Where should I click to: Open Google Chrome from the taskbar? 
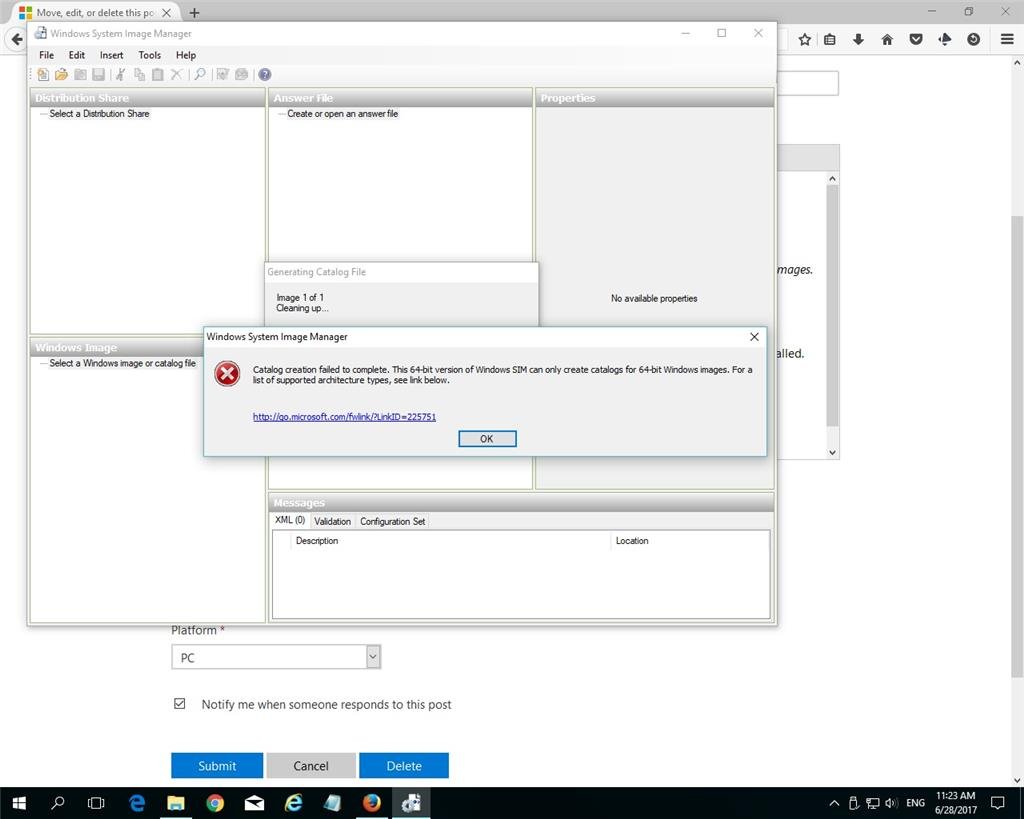pyautogui.click(x=215, y=803)
